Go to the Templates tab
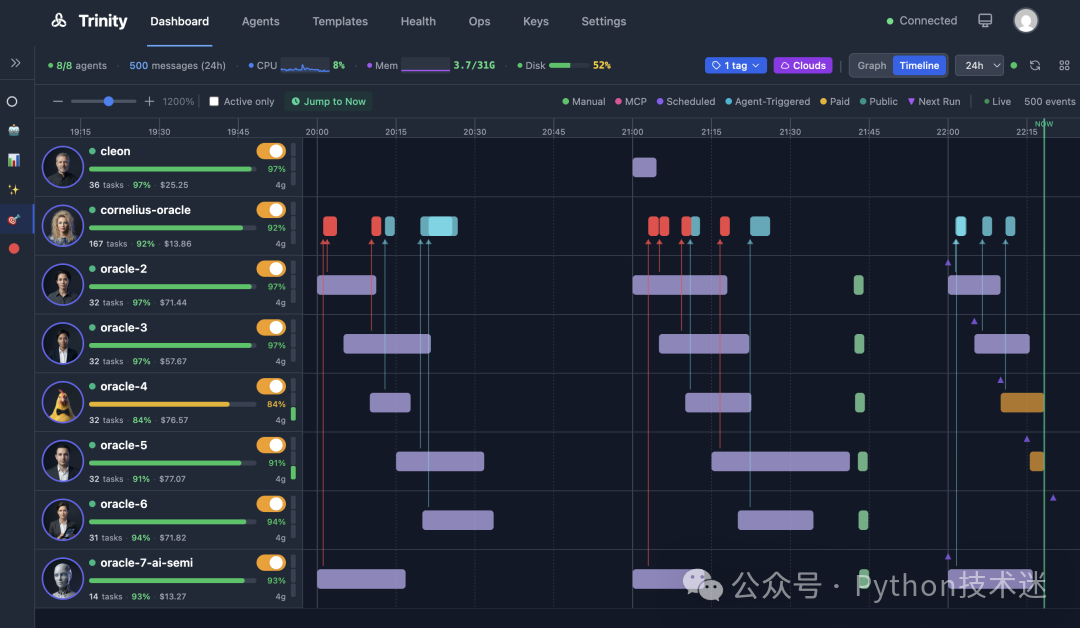This screenshot has height=628, width=1080. [340, 21]
